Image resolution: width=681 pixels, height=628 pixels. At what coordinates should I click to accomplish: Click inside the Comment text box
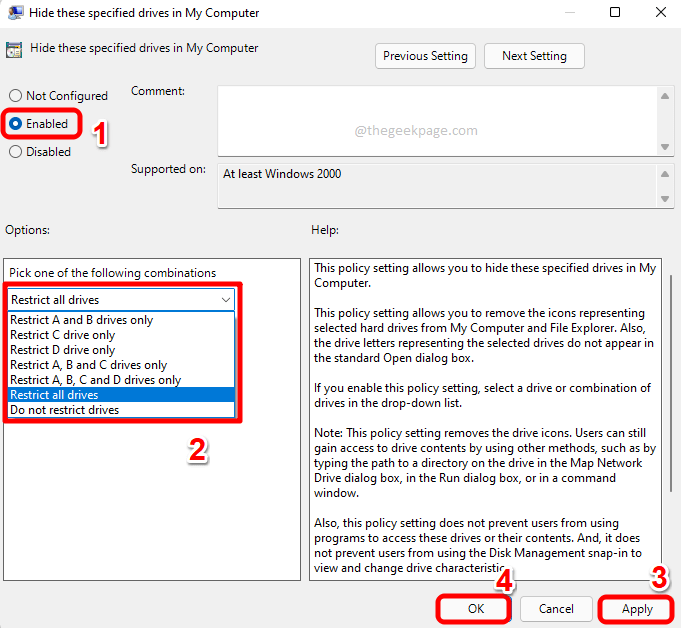[x=435, y=120]
